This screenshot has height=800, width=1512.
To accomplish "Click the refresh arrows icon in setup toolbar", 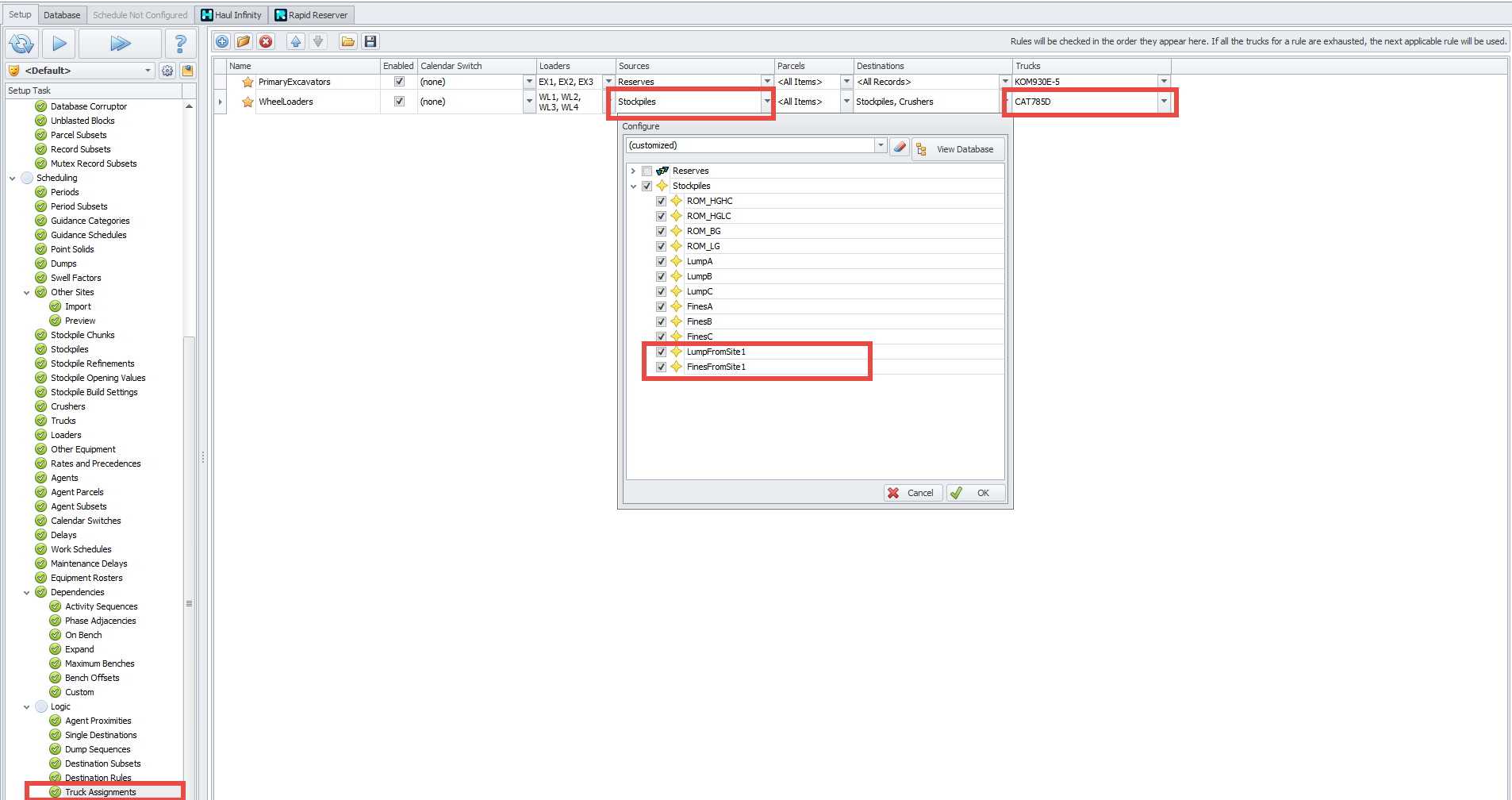I will [21, 44].
